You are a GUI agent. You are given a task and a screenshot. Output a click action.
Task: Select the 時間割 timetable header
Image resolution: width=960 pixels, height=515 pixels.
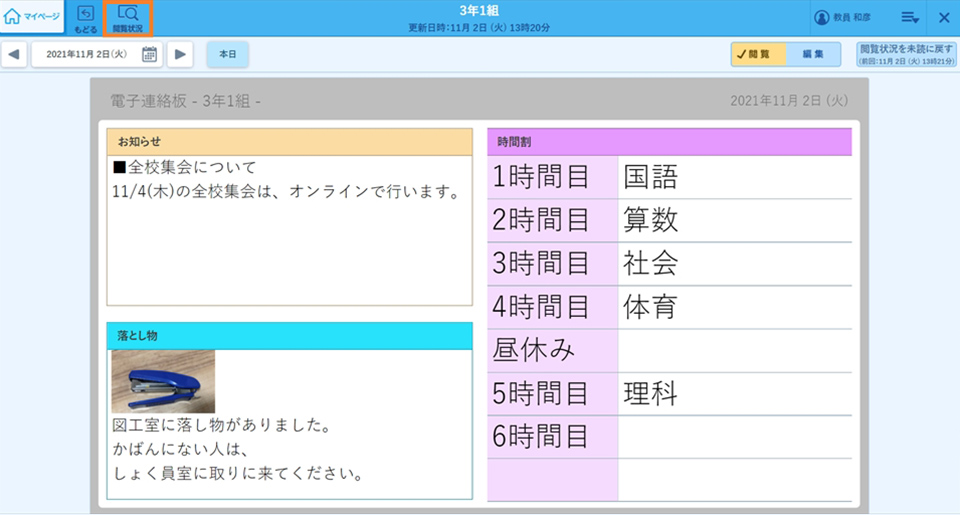tap(669, 143)
